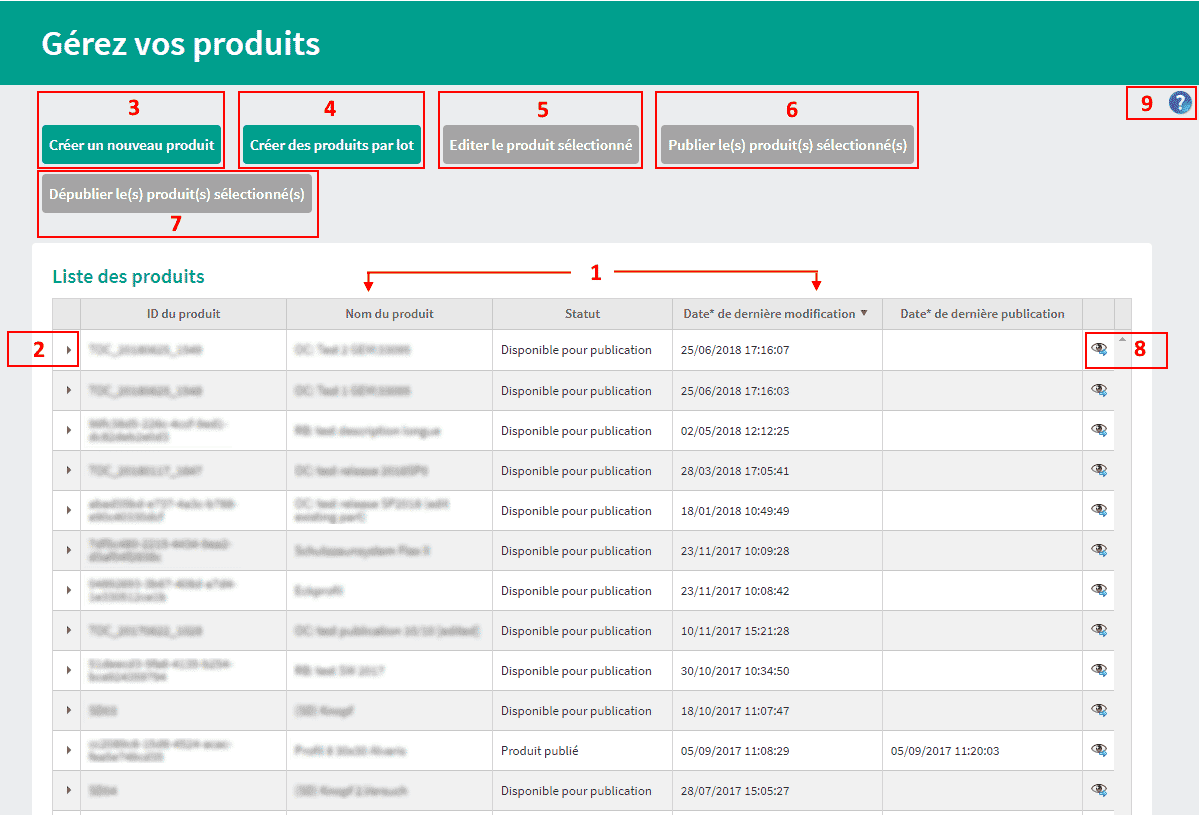The height and width of the screenshot is (815, 1199).
Task: Open the blue help question mark icon
Action: (1180, 102)
